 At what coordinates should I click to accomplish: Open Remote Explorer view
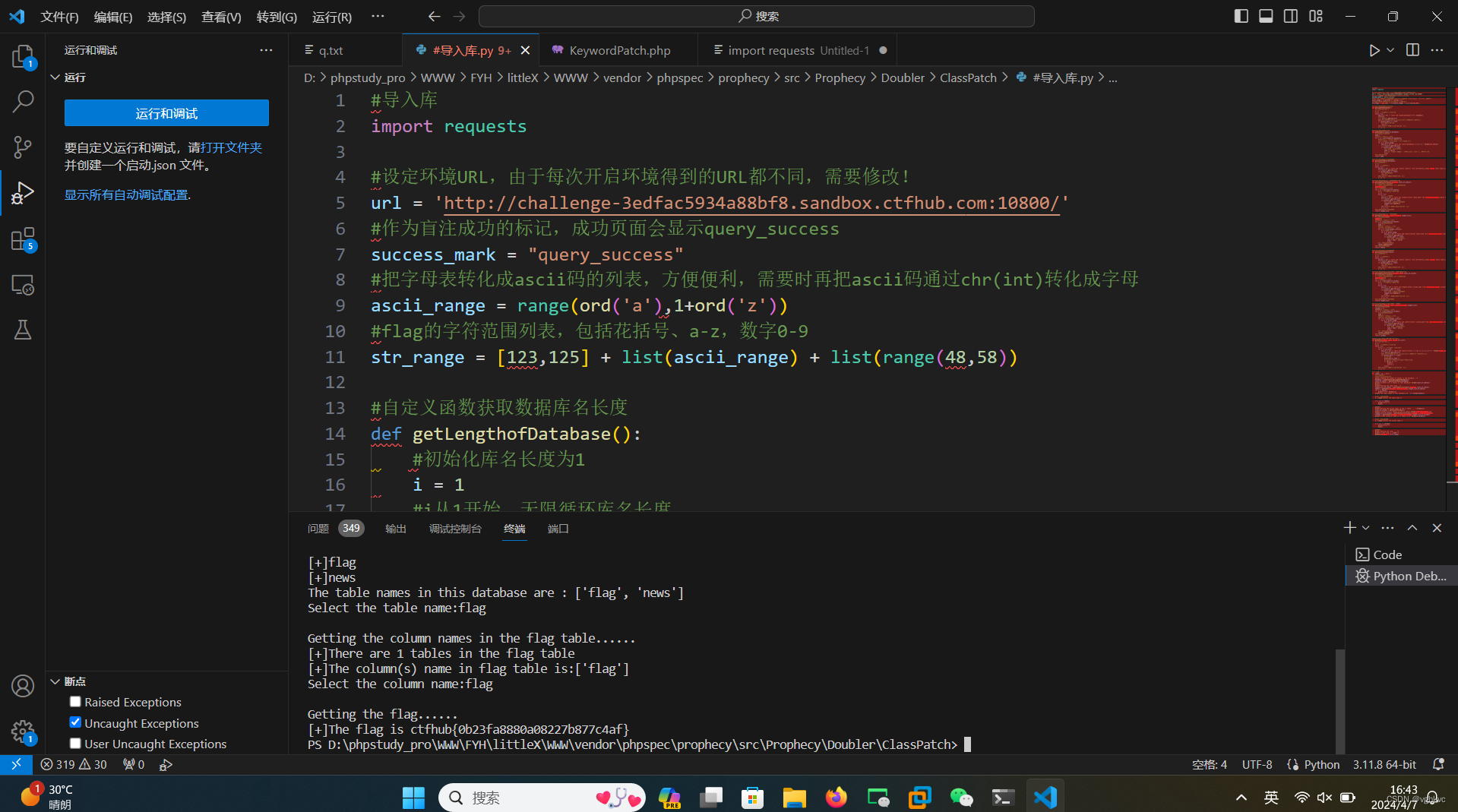coord(23,285)
